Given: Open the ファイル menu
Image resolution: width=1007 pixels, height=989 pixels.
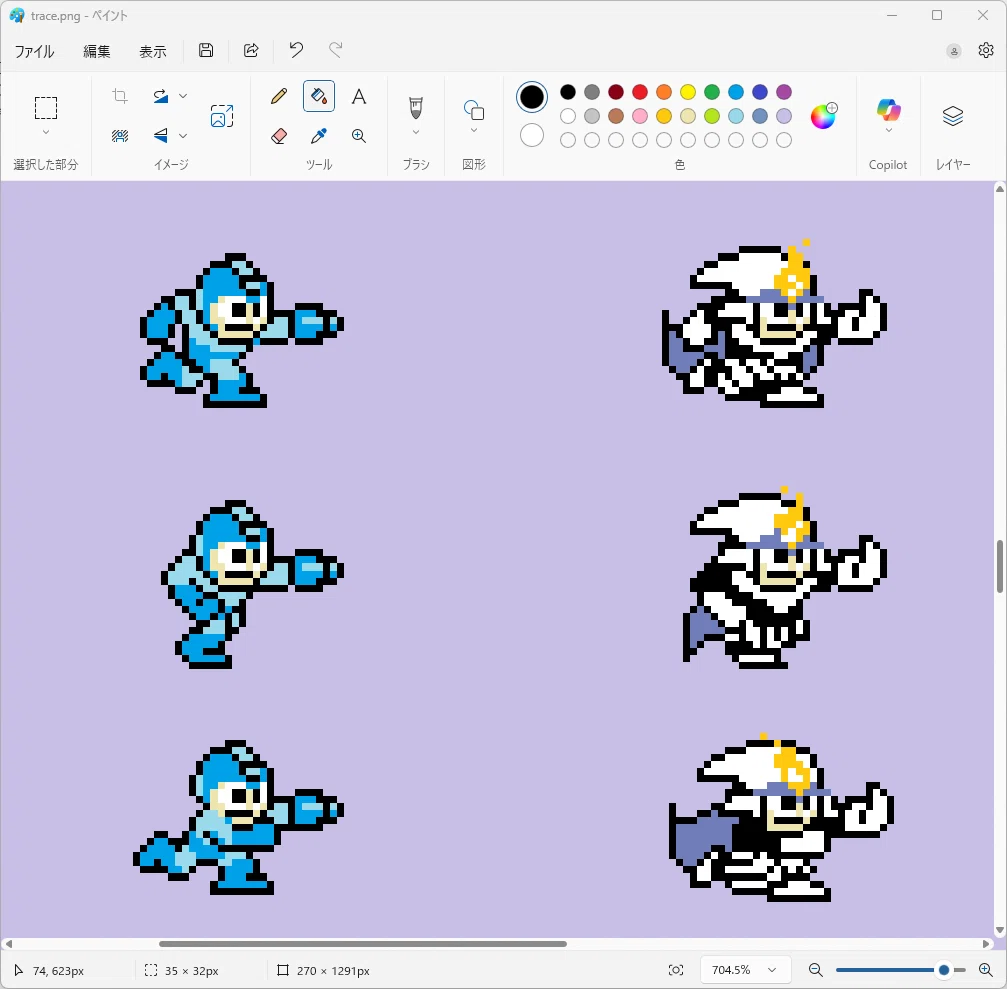Looking at the screenshot, I should click(x=35, y=51).
